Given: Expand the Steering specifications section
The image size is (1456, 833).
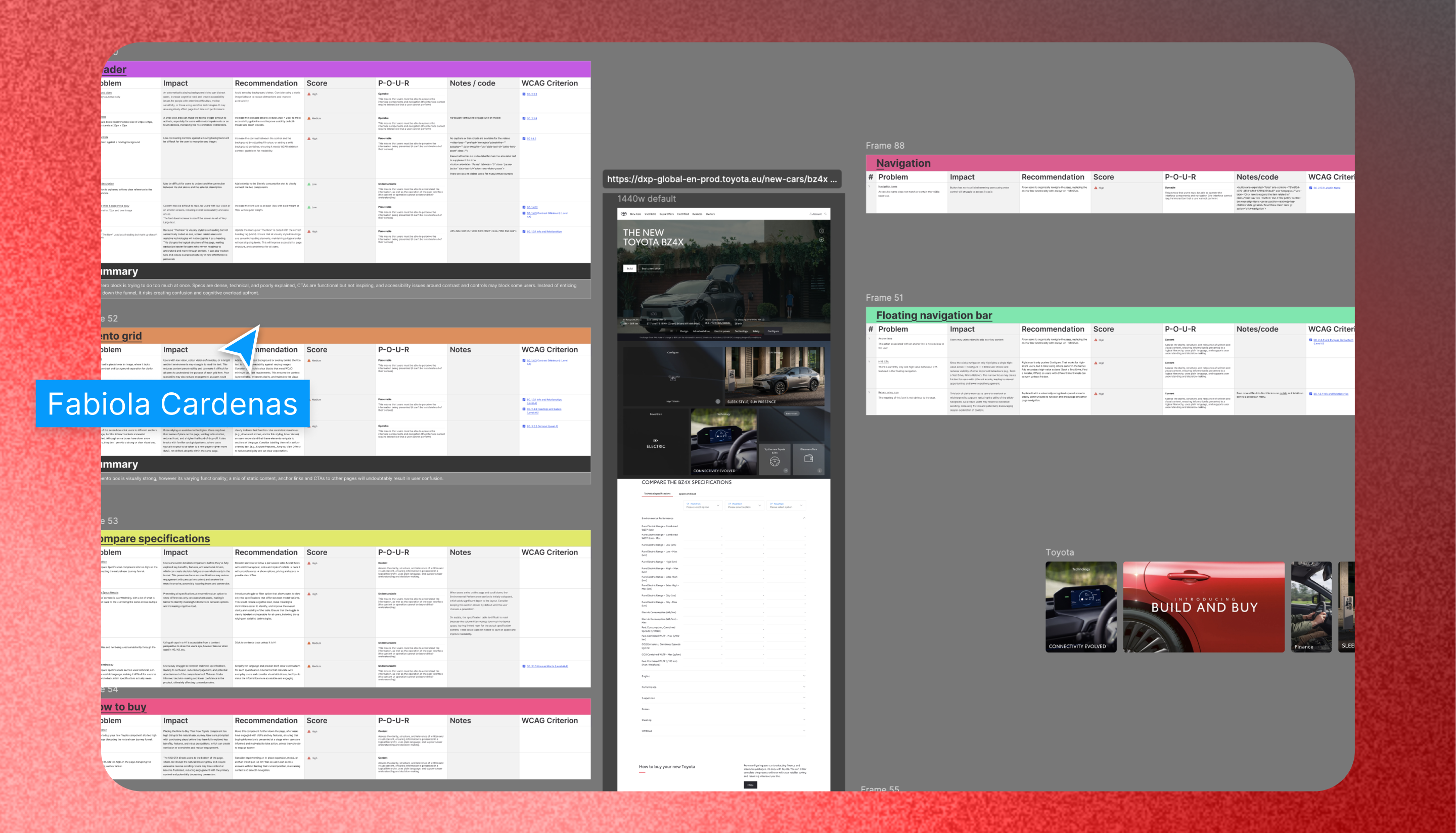Looking at the screenshot, I should pos(804,720).
